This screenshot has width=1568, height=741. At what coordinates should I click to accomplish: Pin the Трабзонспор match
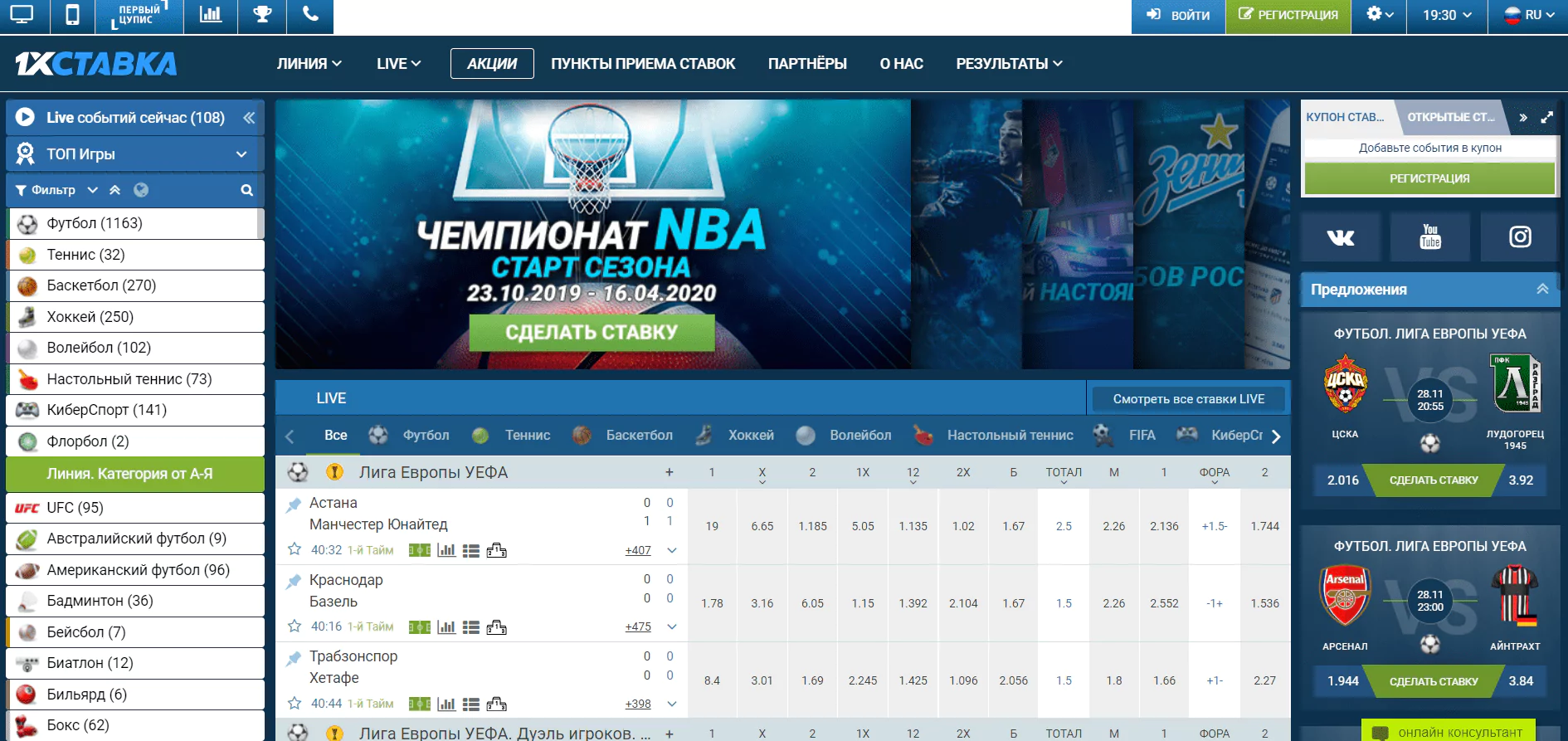pos(294,659)
